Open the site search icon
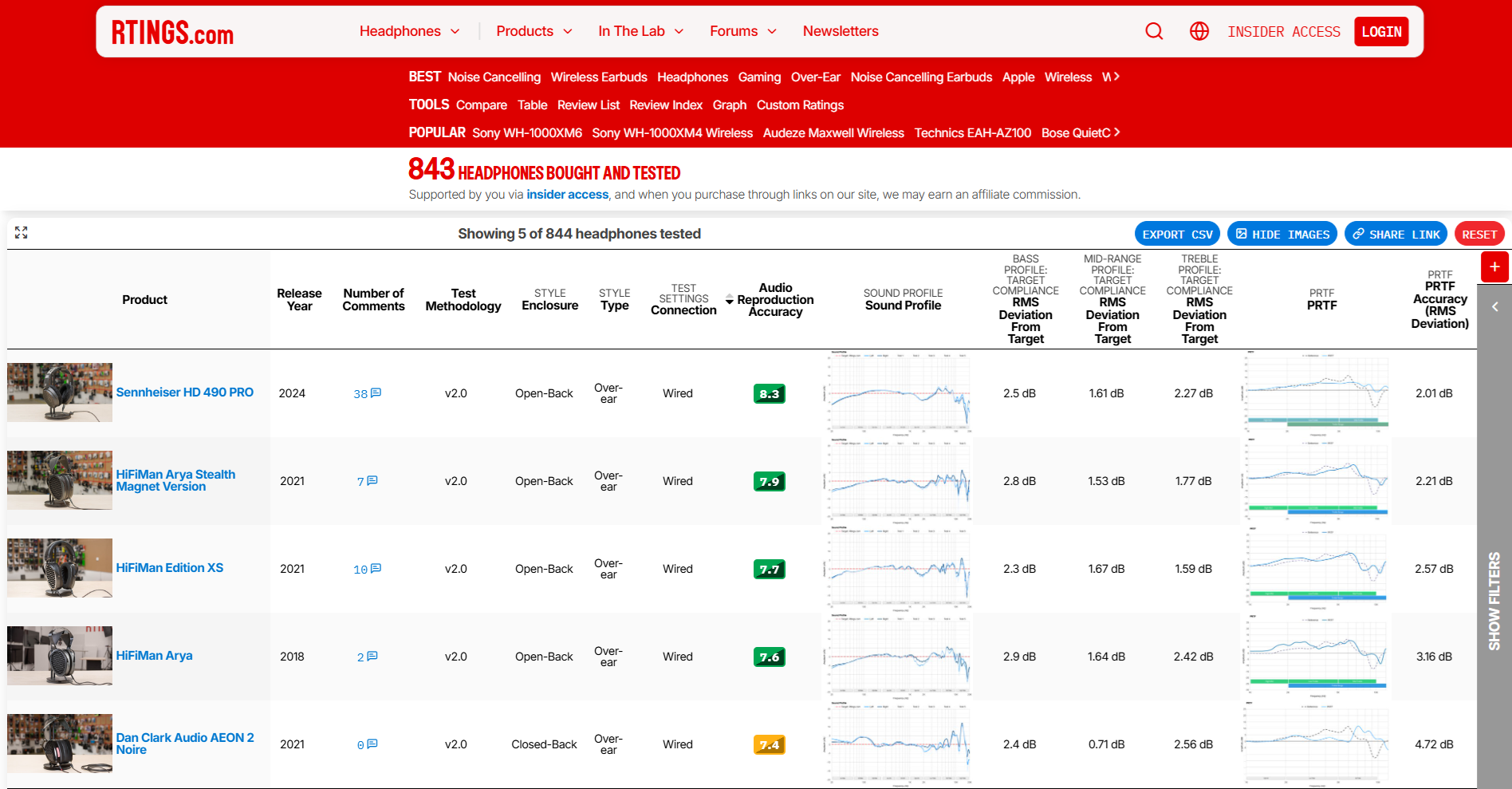The image size is (1512, 789). pyautogui.click(x=1154, y=31)
